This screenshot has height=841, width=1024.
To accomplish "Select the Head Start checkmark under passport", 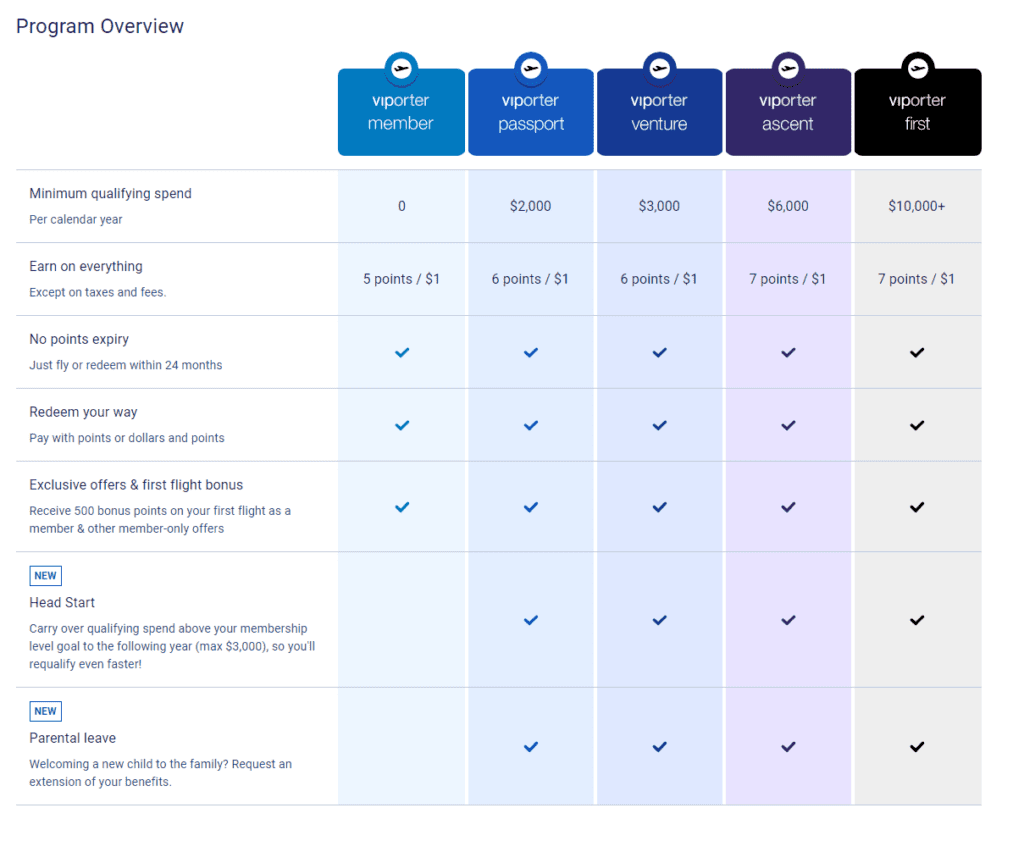I will (x=530, y=619).
